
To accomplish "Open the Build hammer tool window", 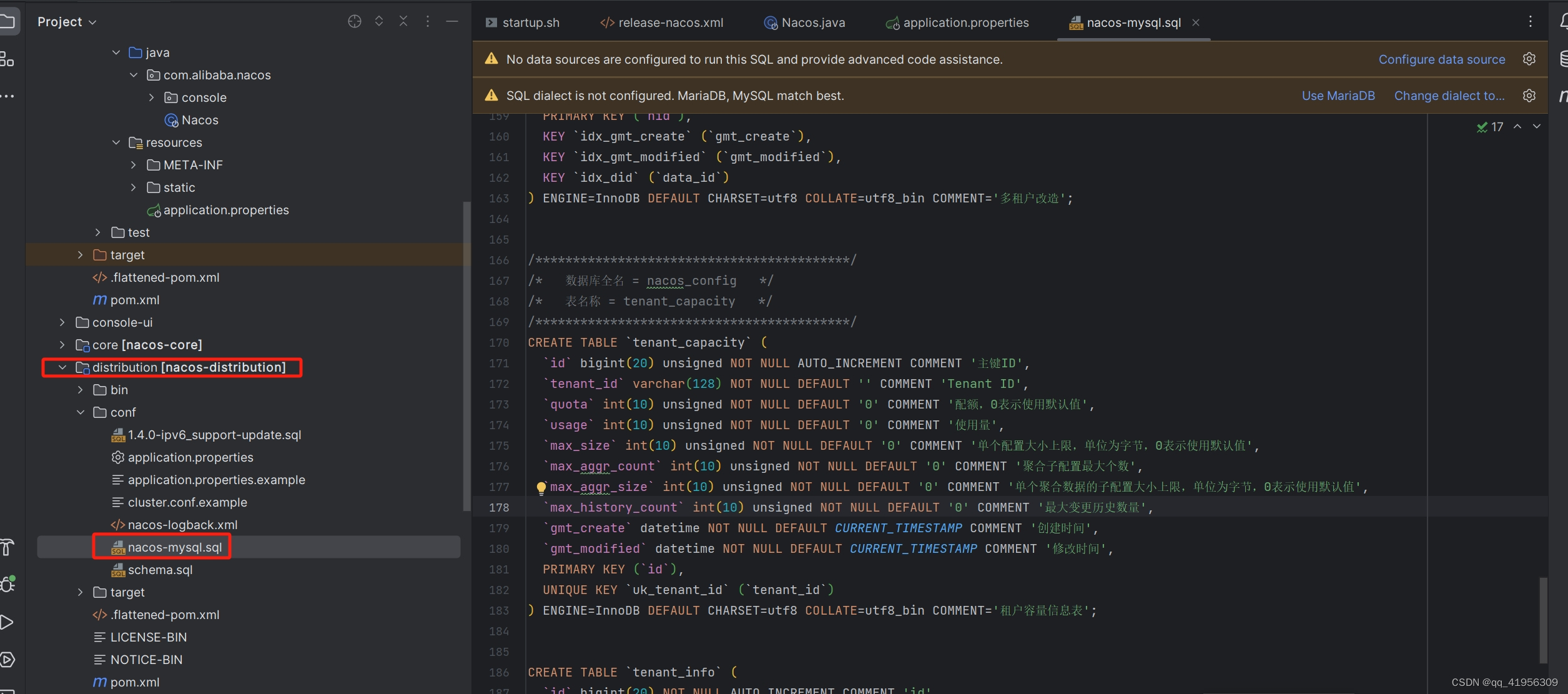I will coord(7,547).
